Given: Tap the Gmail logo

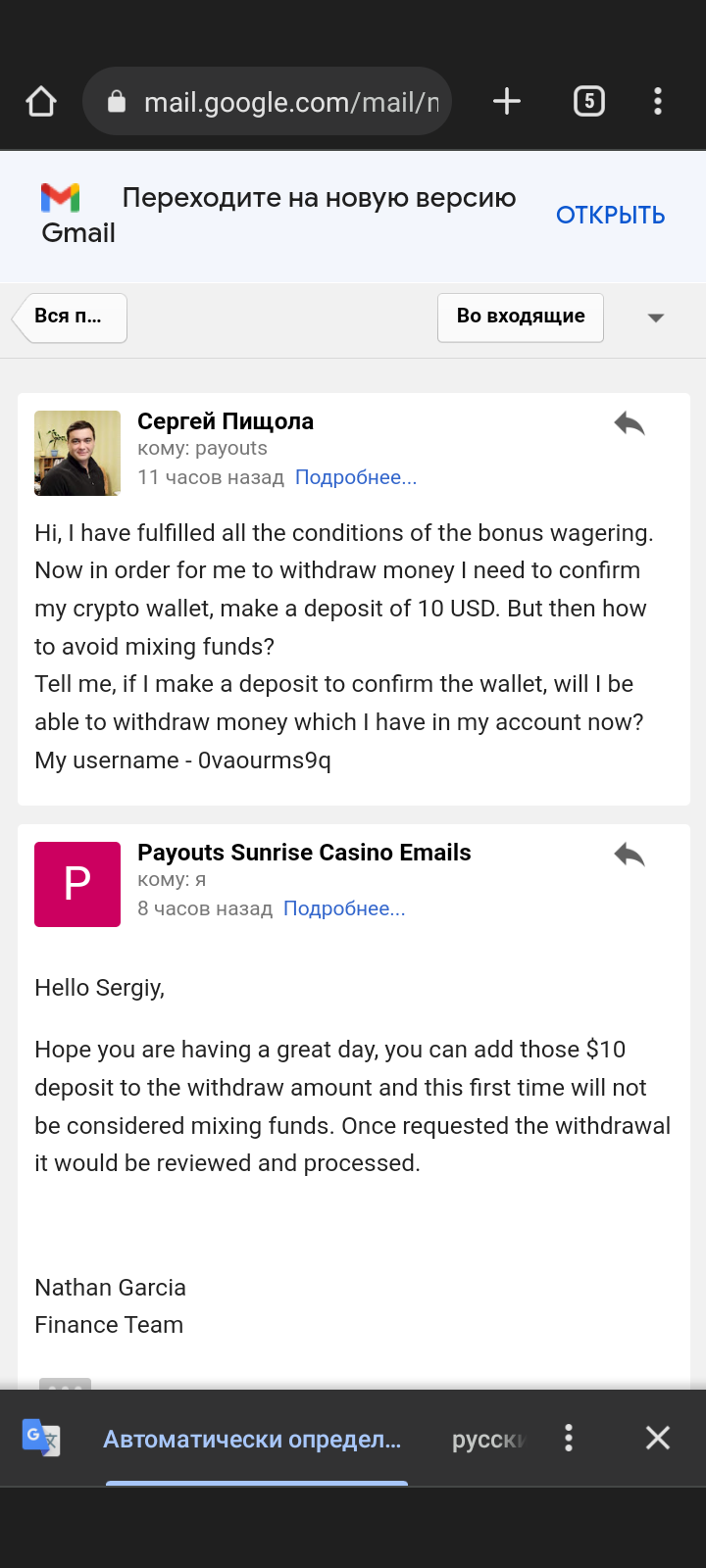Looking at the screenshot, I should click(61, 198).
